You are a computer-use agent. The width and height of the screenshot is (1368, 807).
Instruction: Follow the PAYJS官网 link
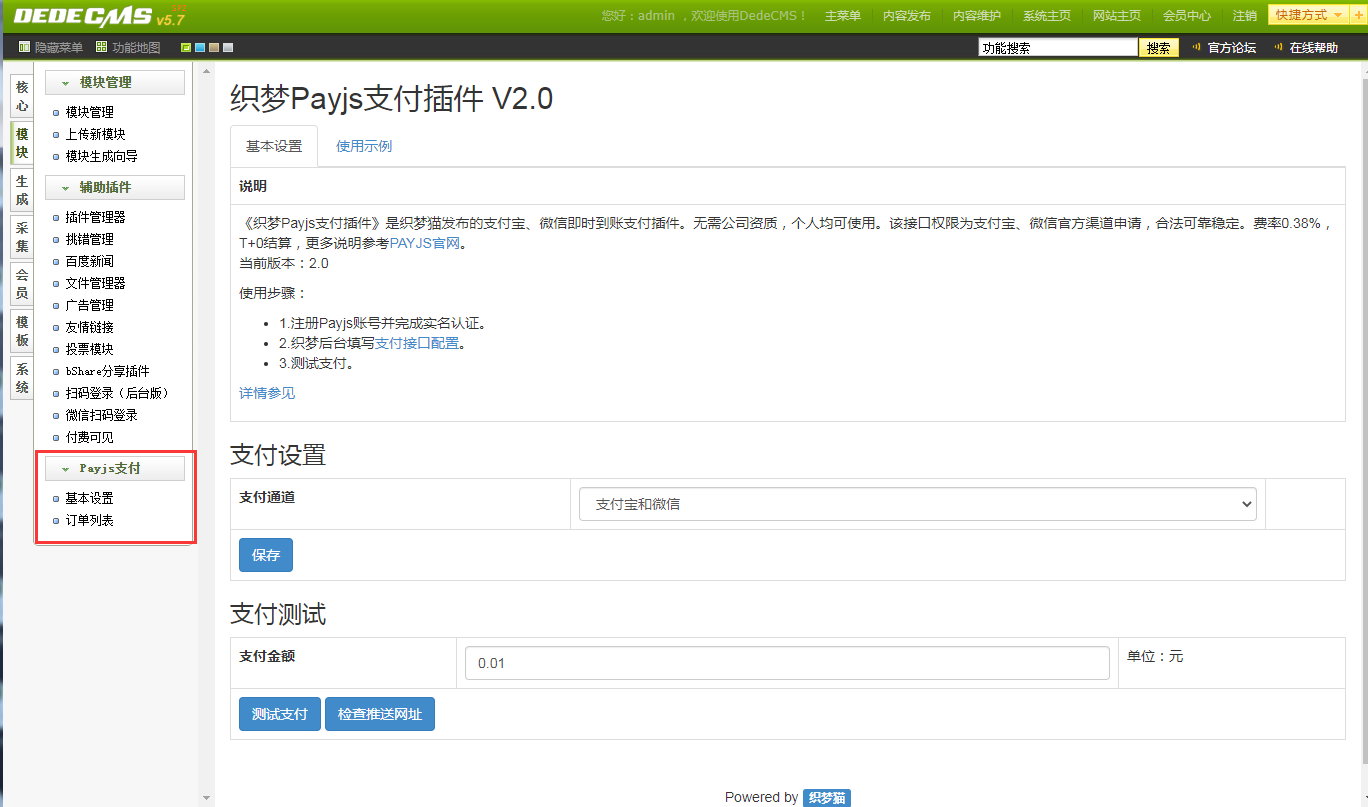point(425,242)
